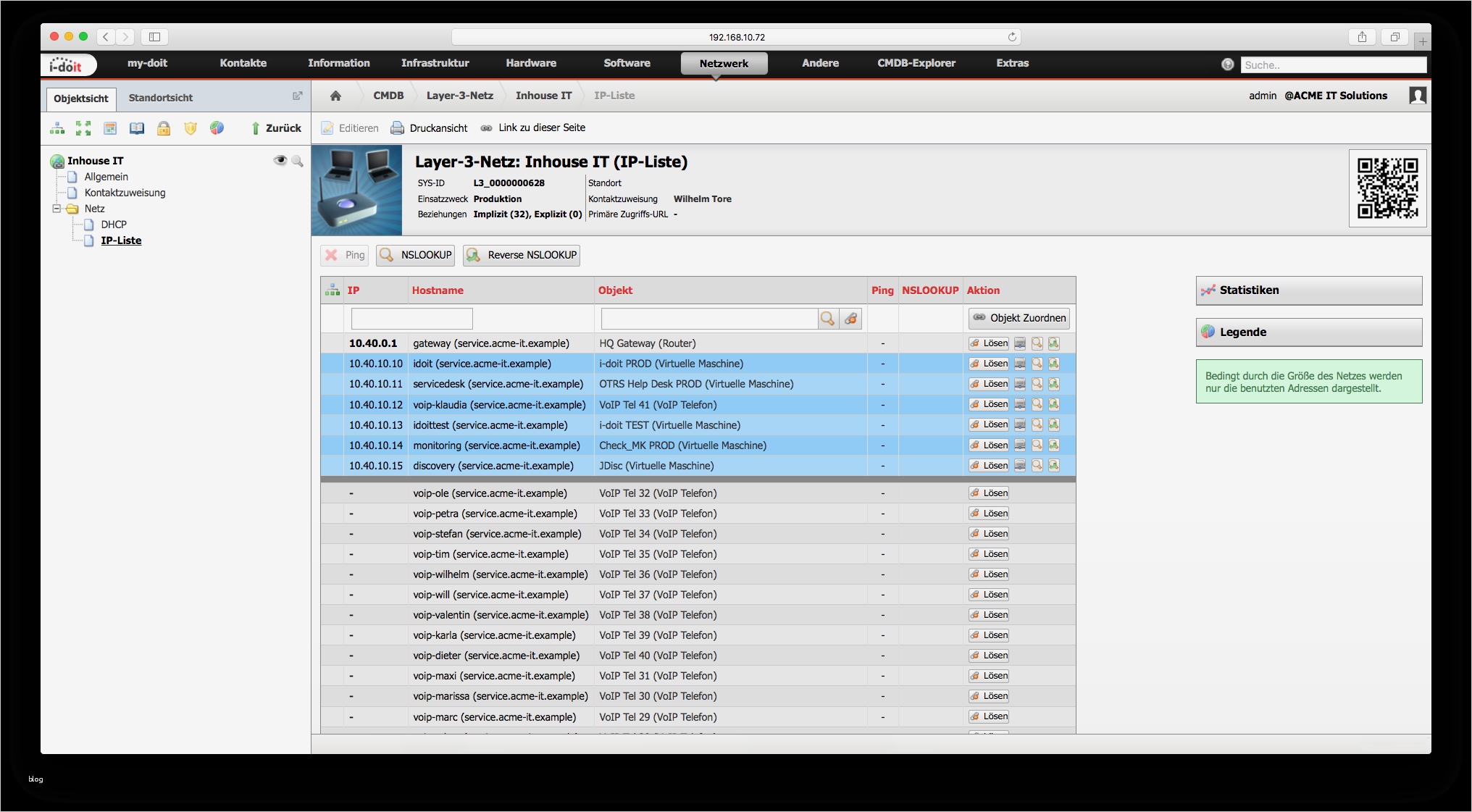Switch to the Standortsicht tab
This screenshot has width=1472, height=812.
[x=161, y=98]
